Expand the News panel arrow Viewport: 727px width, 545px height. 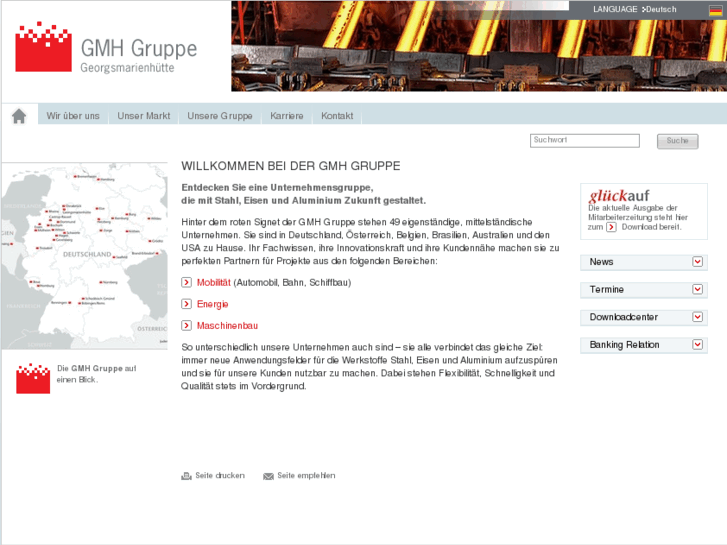[x=697, y=262]
